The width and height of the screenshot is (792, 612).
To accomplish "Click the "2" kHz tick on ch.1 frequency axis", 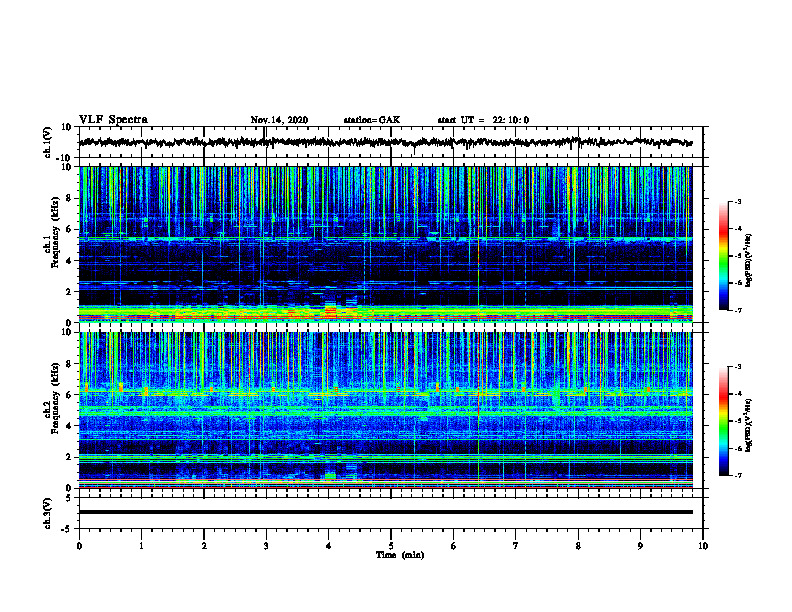I will tap(69, 292).
